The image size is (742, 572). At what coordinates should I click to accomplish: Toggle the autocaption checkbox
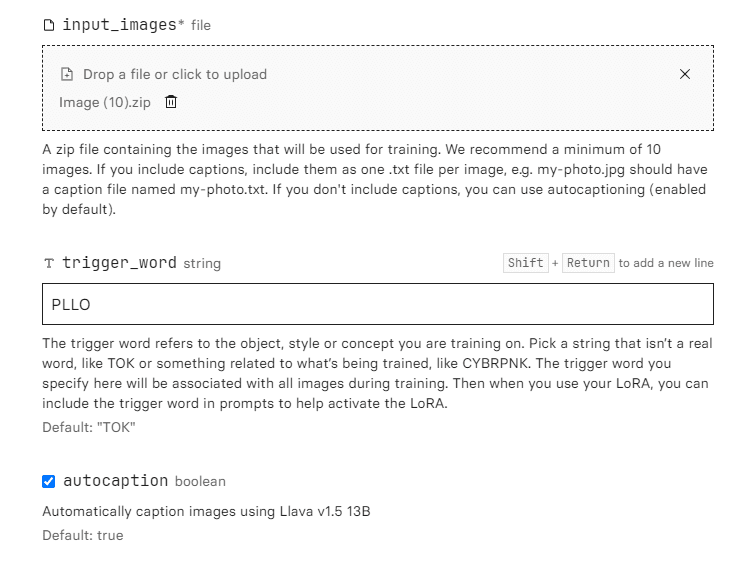(x=48, y=481)
